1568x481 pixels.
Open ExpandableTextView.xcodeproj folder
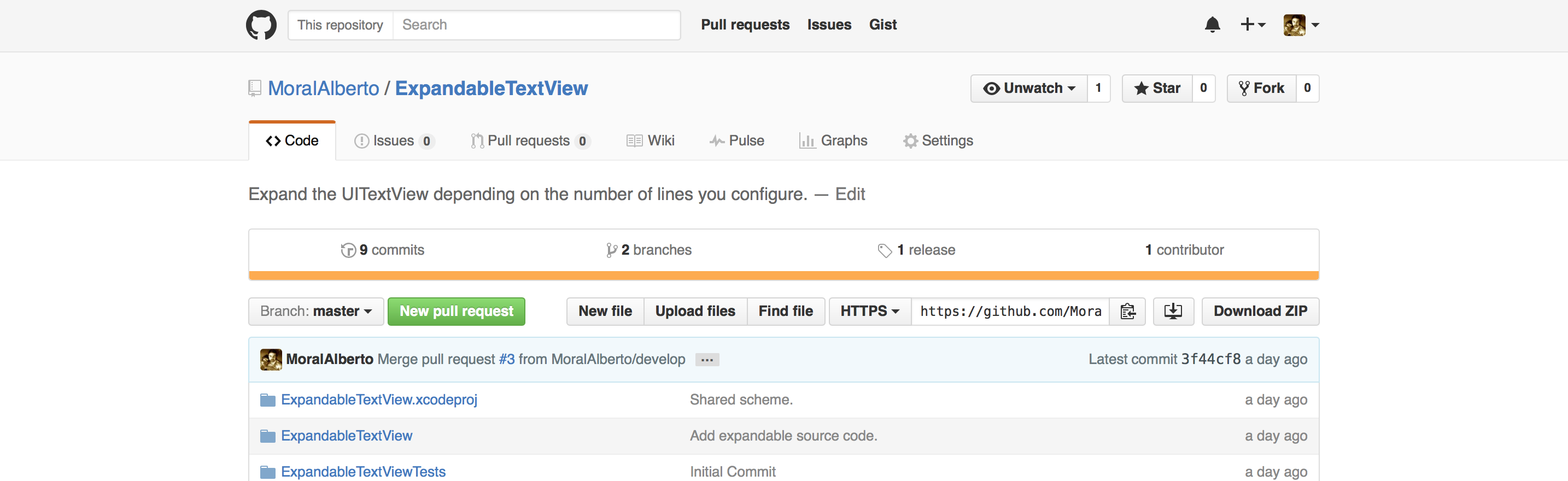coord(379,400)
